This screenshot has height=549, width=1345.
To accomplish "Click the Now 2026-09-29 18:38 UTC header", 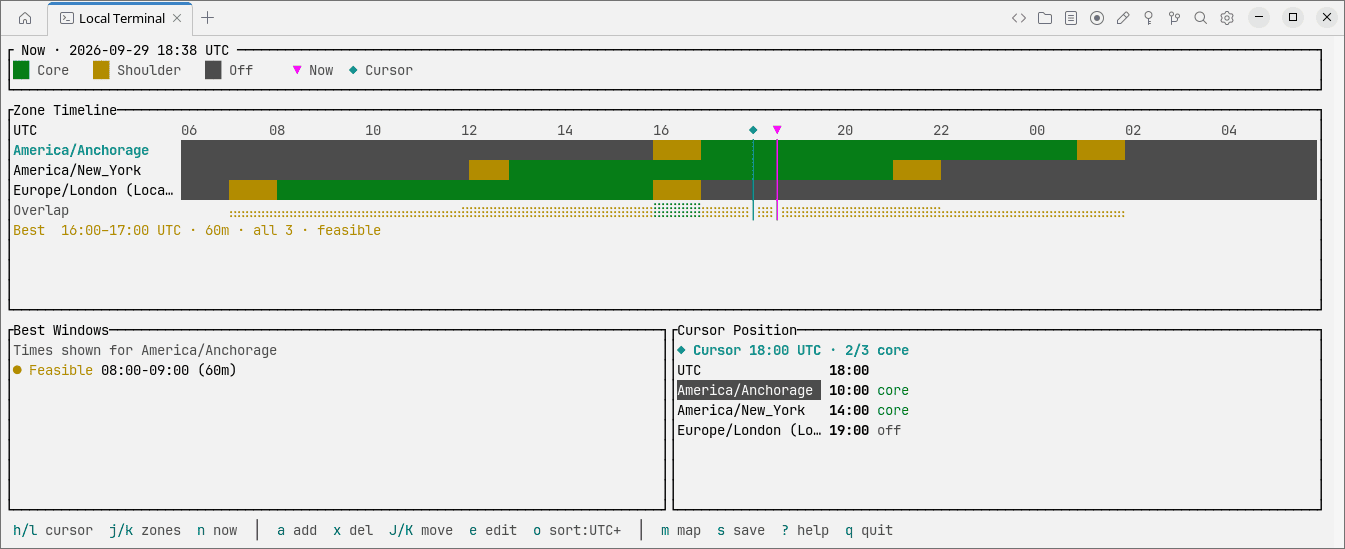I will pyautogui.click(x=125, y=50).
